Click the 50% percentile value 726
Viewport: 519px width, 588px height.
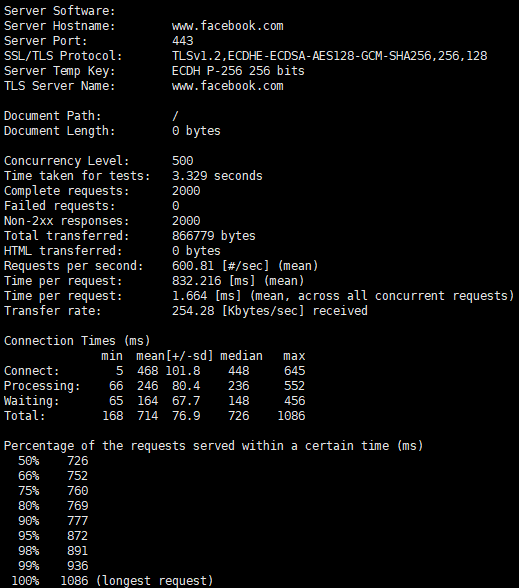78,461
